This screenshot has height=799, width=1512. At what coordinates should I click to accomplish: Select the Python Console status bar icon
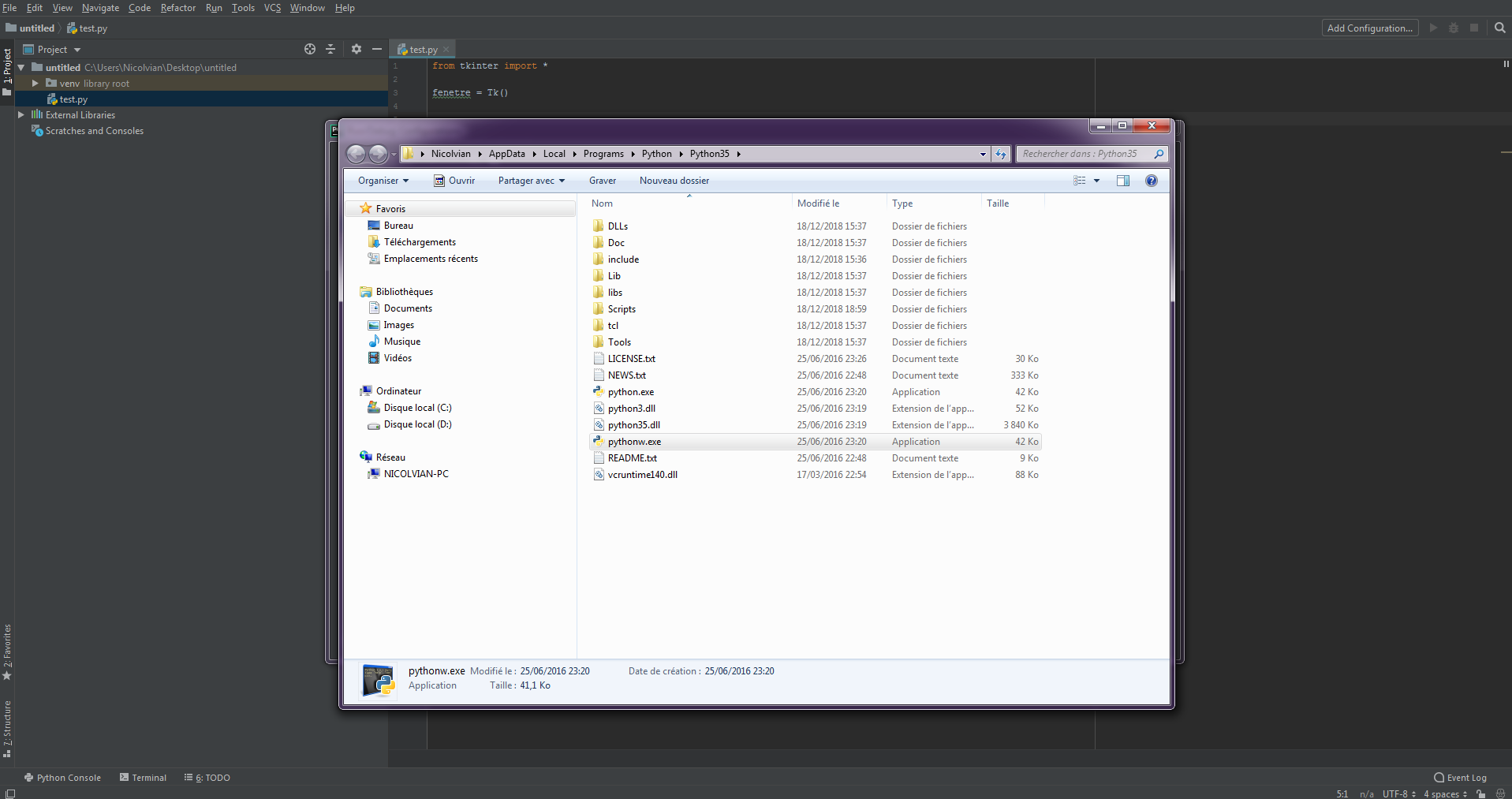63,777
